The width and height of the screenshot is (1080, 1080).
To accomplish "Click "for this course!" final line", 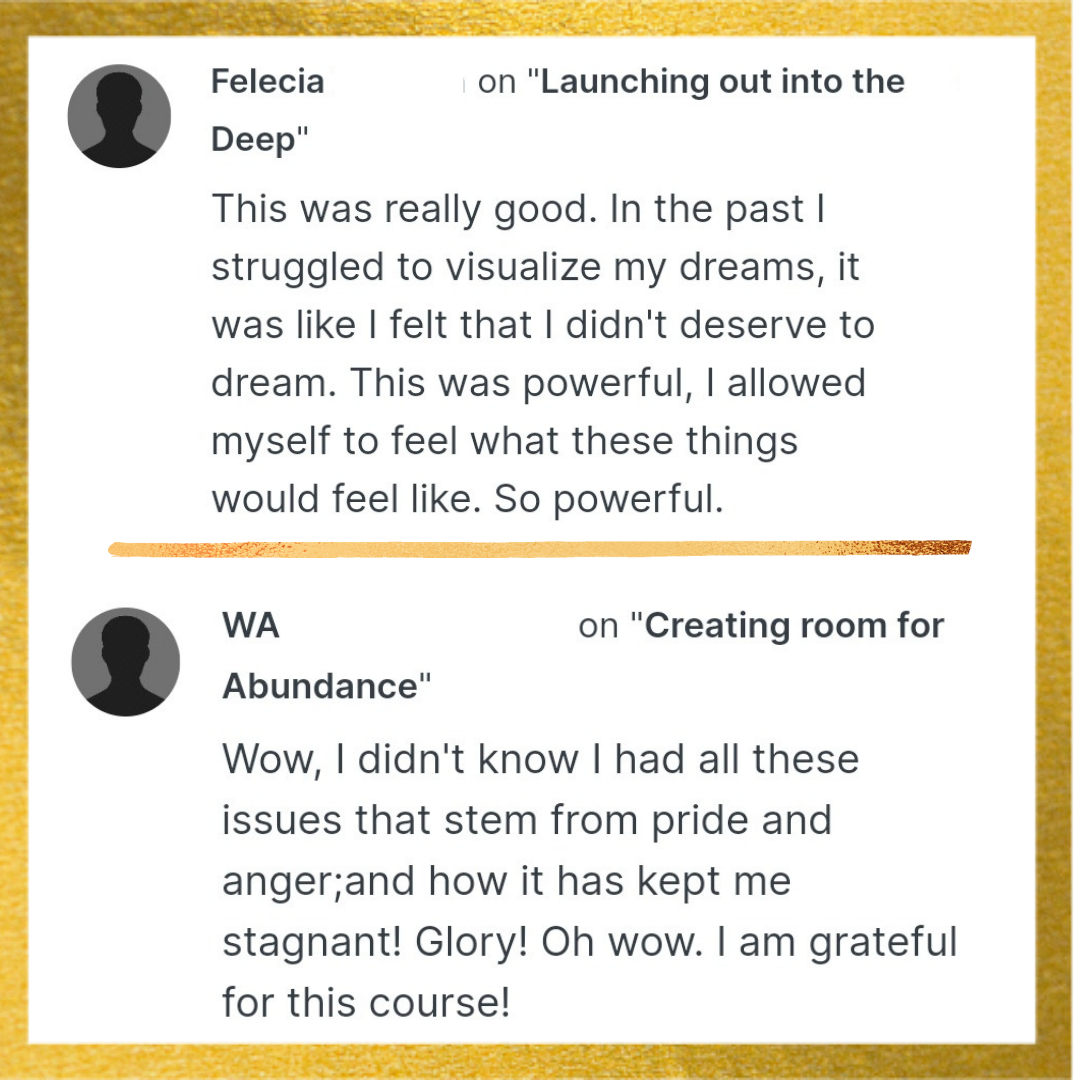I will click(x=366, y=1002).
